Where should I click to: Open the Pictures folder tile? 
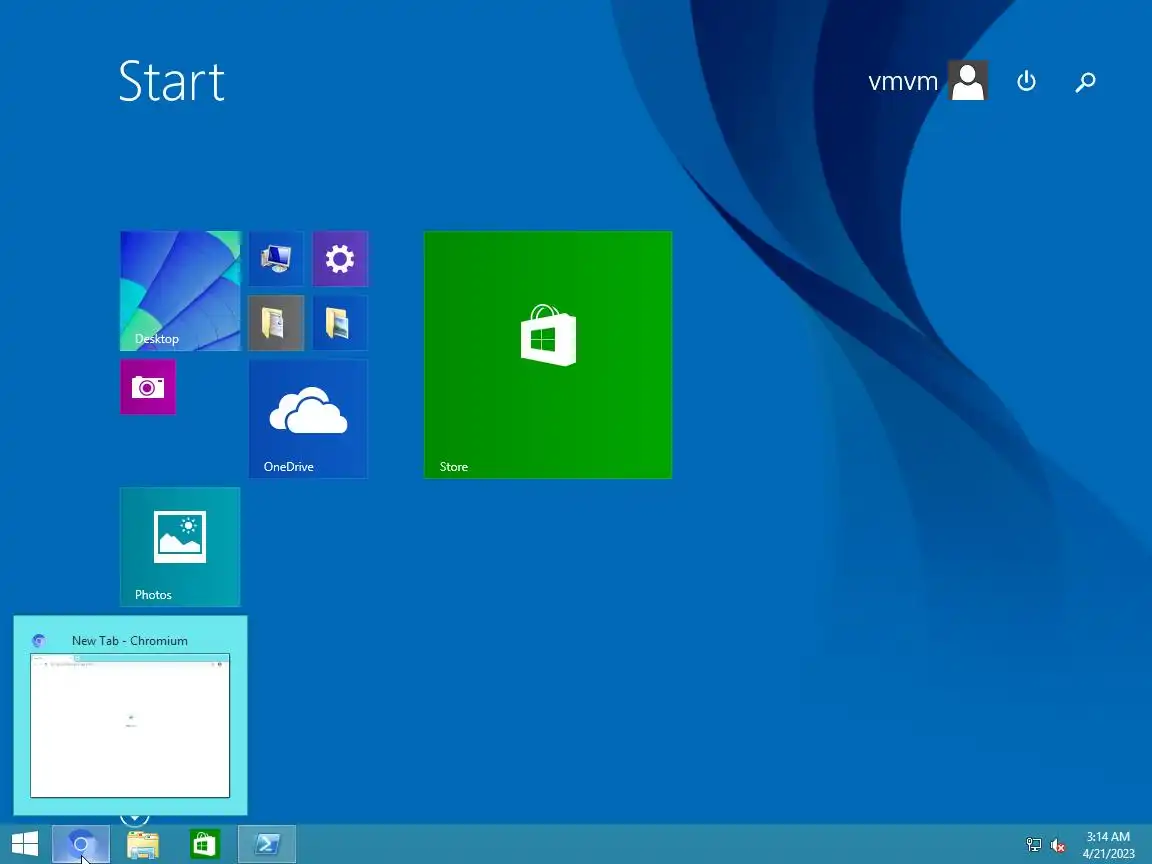pos(340,323)
